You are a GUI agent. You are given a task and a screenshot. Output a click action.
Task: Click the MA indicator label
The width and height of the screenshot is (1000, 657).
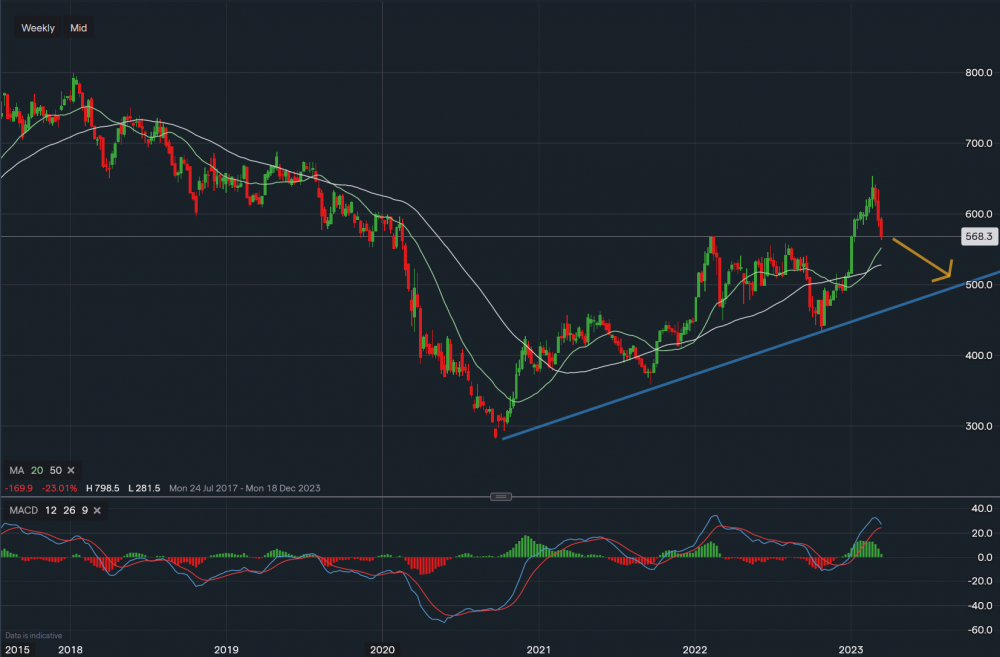[x=16, y=470]
